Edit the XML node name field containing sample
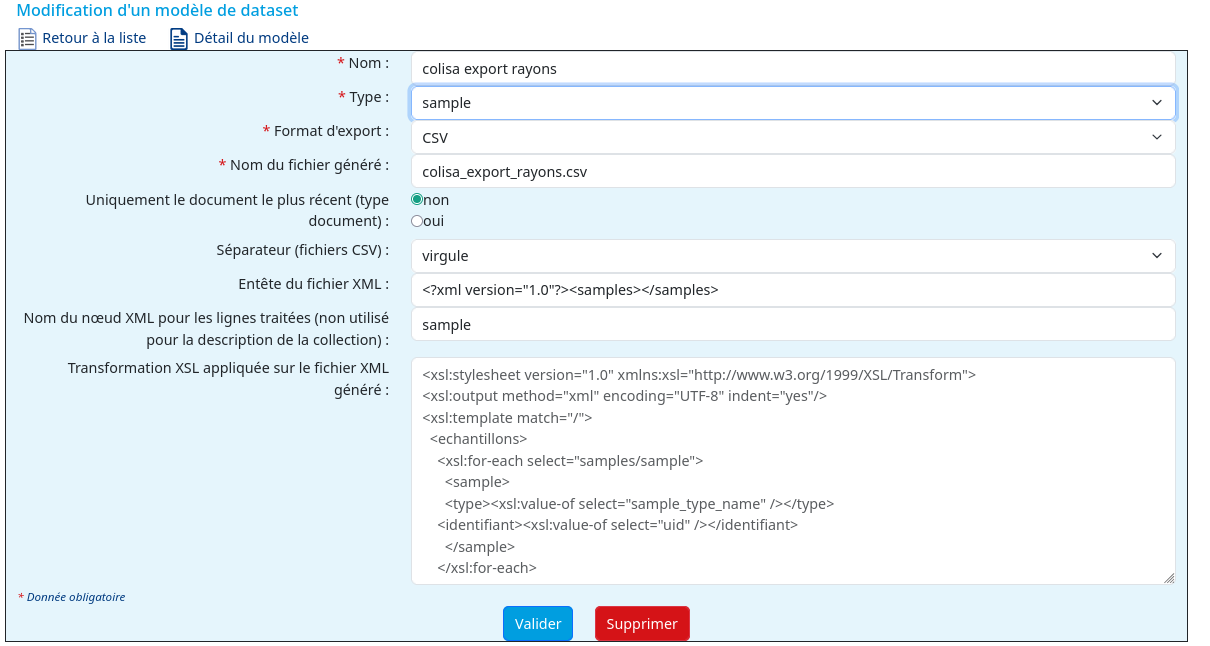This screenshot has height=646, width=1210. pyautogui.click(x=793, y=324)
